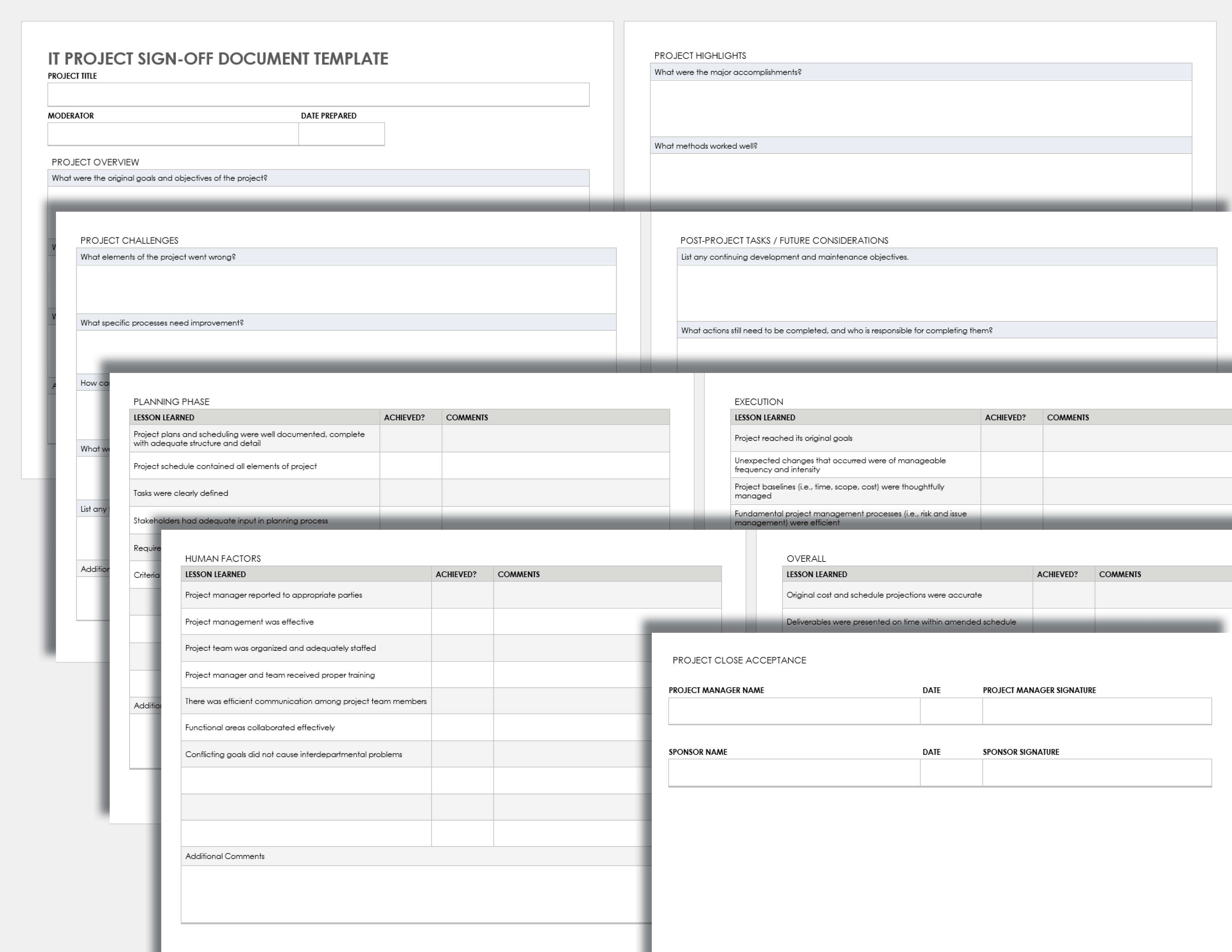
Task: Click the Date Prepared input field
Action: 341,134
